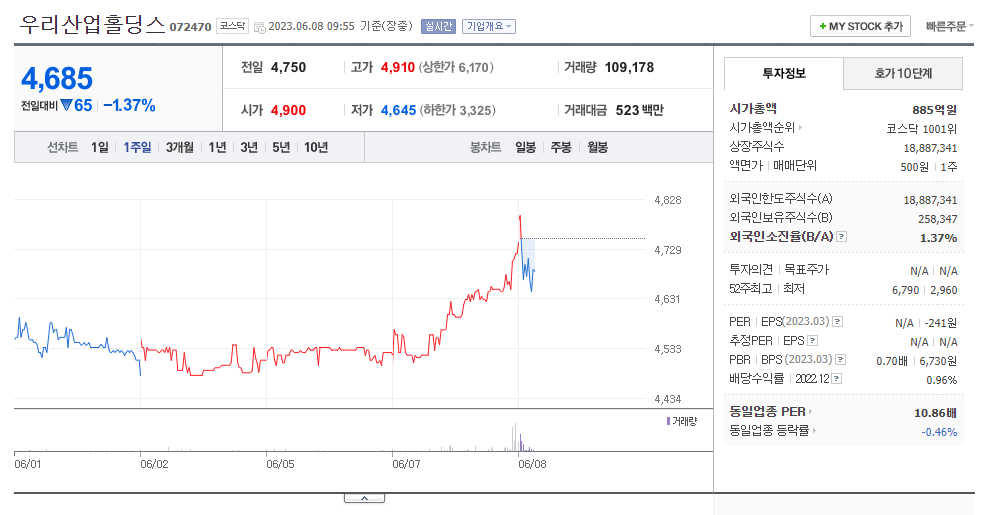Click the 액면가 value 500원
This screenshot has height=515, width=1005.
click(x=915, y=167)
